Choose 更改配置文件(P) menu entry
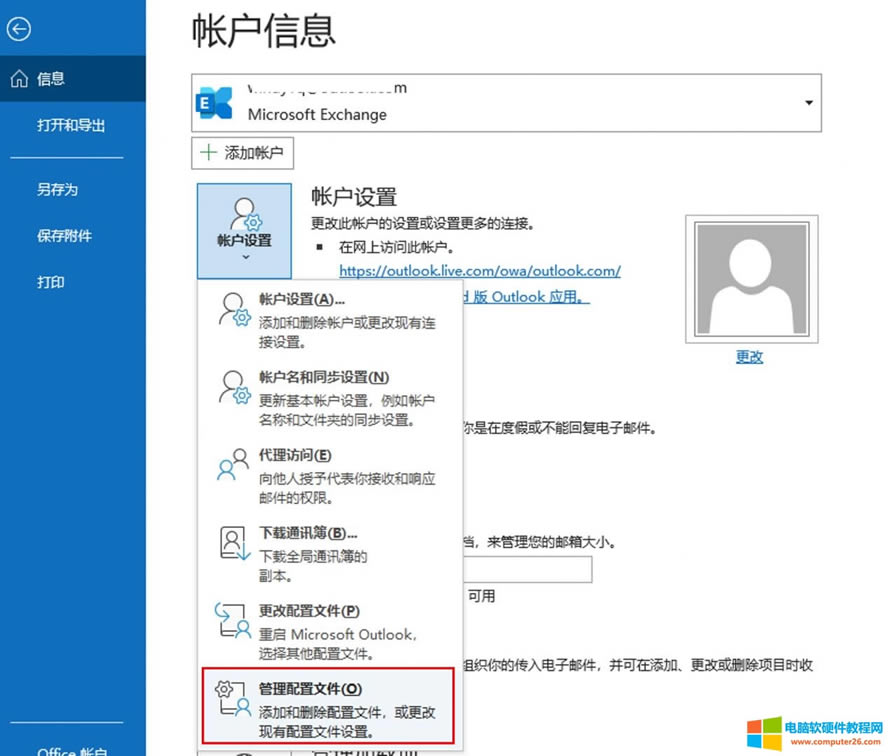890x756 pixels. [330, 631]
